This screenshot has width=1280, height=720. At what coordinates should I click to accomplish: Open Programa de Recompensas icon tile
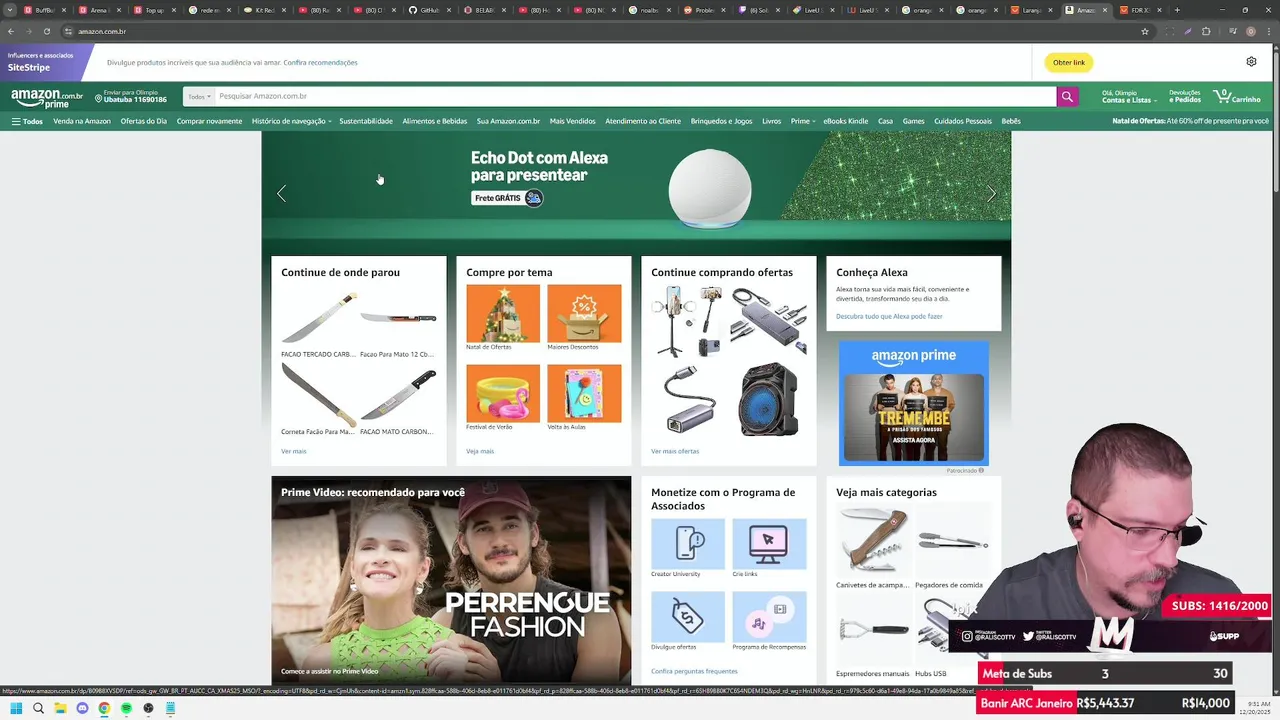pos(769,617)
